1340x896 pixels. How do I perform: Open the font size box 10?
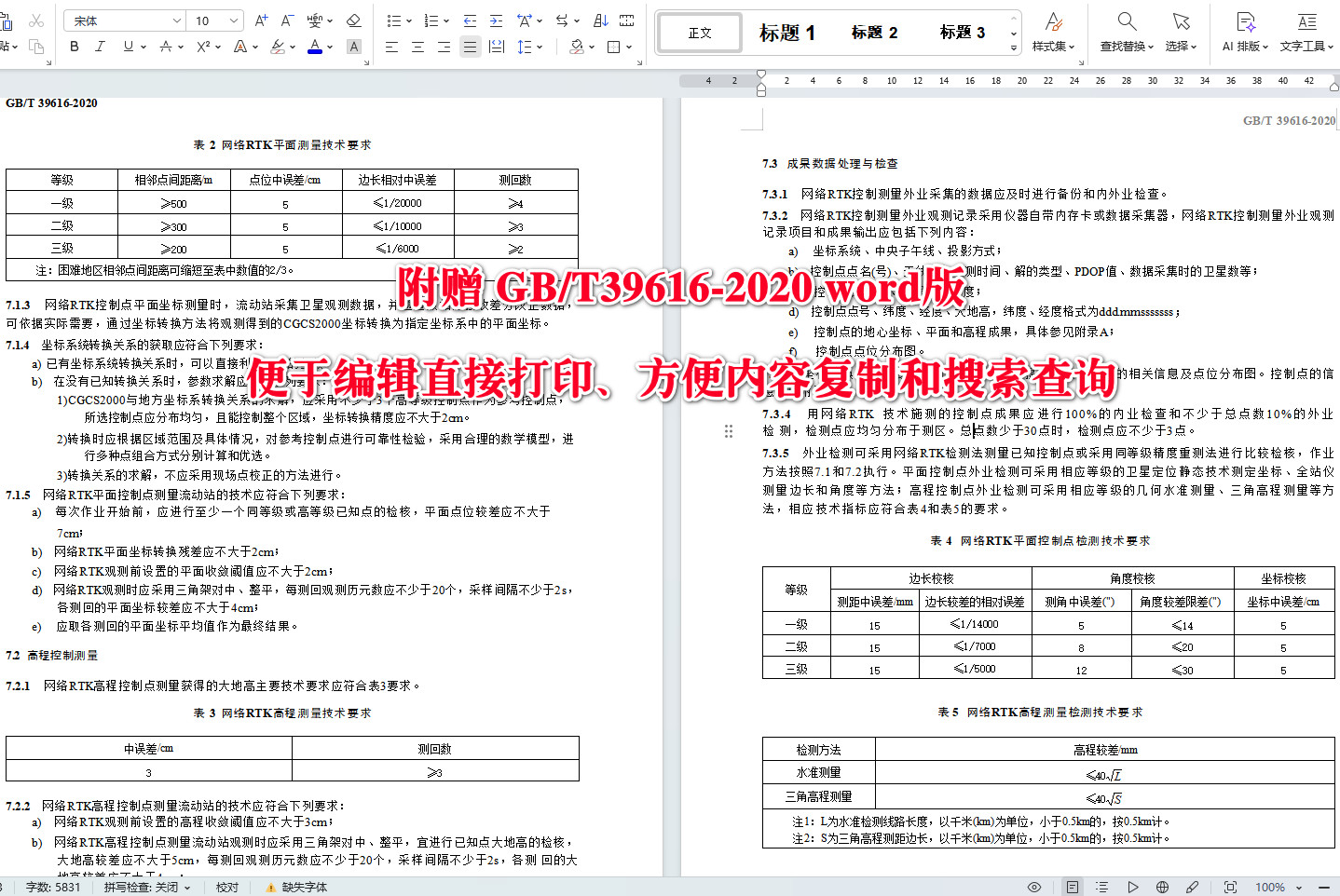coord(216,20)
